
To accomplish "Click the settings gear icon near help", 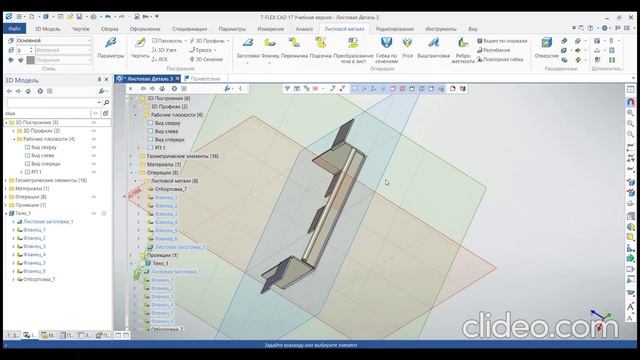I will 604,28.
